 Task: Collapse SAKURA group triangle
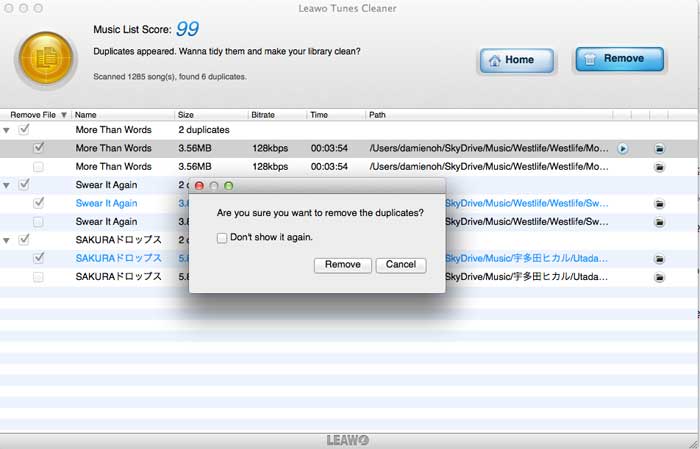pos(6,241)
